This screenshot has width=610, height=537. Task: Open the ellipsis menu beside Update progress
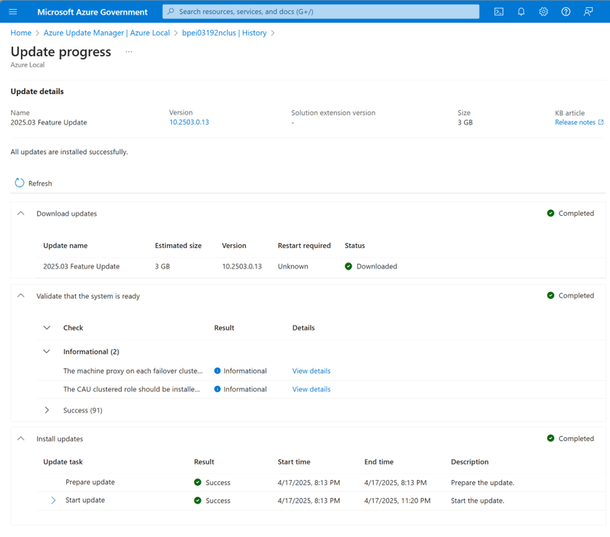(x=129, y=52)
